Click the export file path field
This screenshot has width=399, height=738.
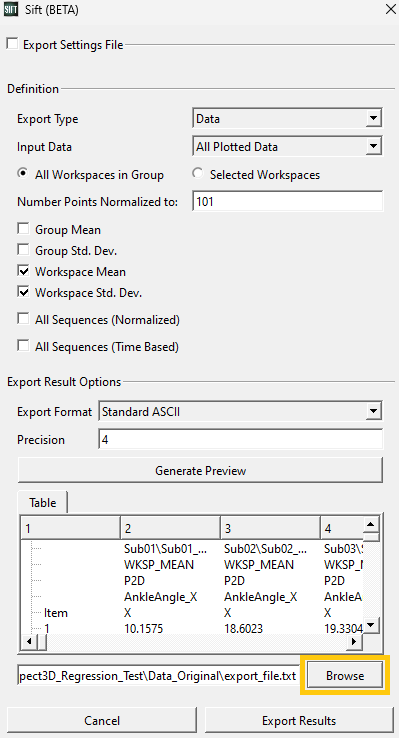[x=159, y=675]
